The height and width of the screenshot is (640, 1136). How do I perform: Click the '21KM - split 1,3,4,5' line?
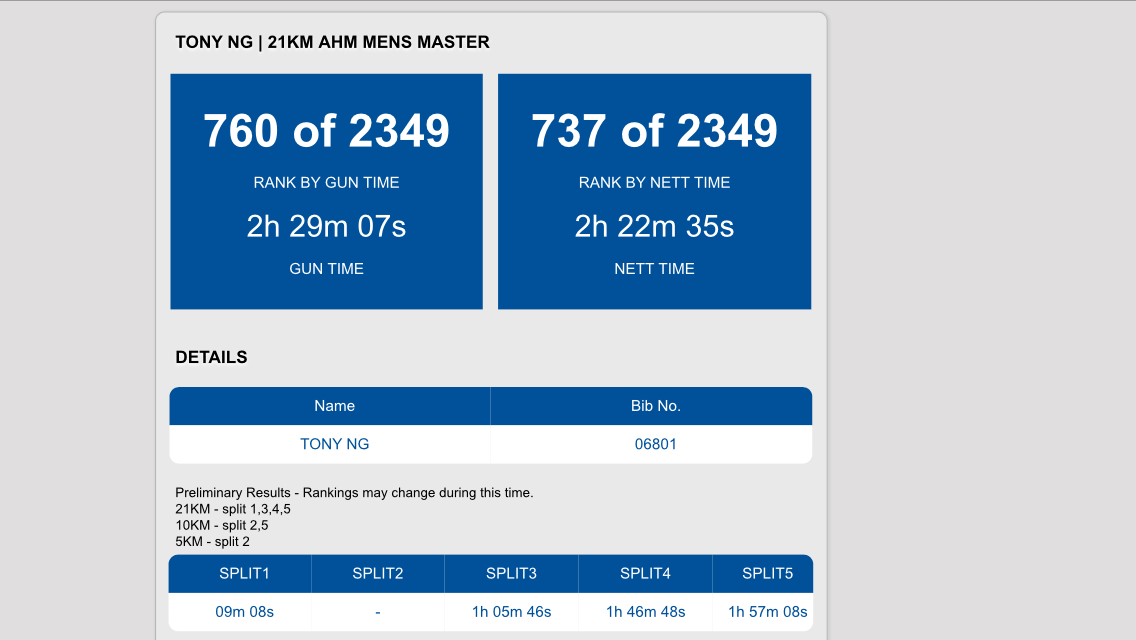coord(233,509)
